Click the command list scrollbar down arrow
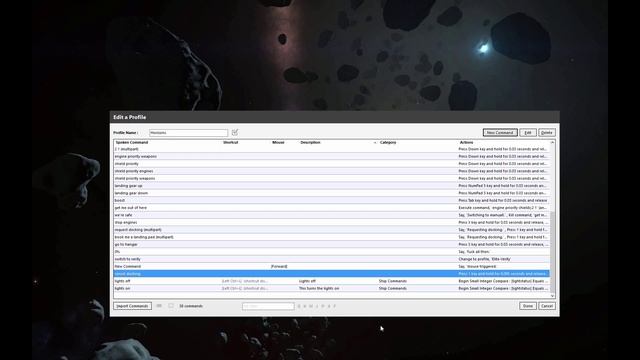The width and height of the screenshot is (640, 360). point(553,296)
